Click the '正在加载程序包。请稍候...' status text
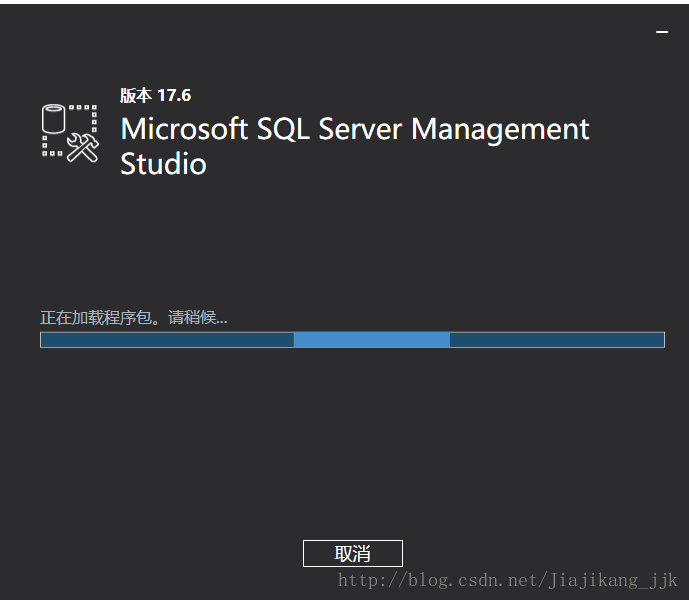Screen dimensions: 689x600 click(134, 317)
